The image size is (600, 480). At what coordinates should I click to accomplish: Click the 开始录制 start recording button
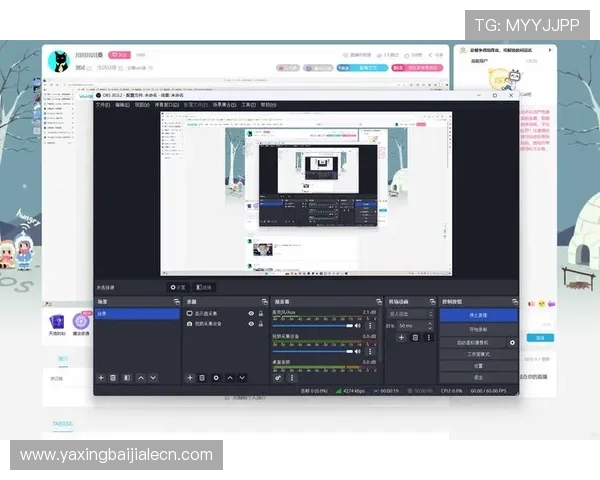click(x=478, y=330)
